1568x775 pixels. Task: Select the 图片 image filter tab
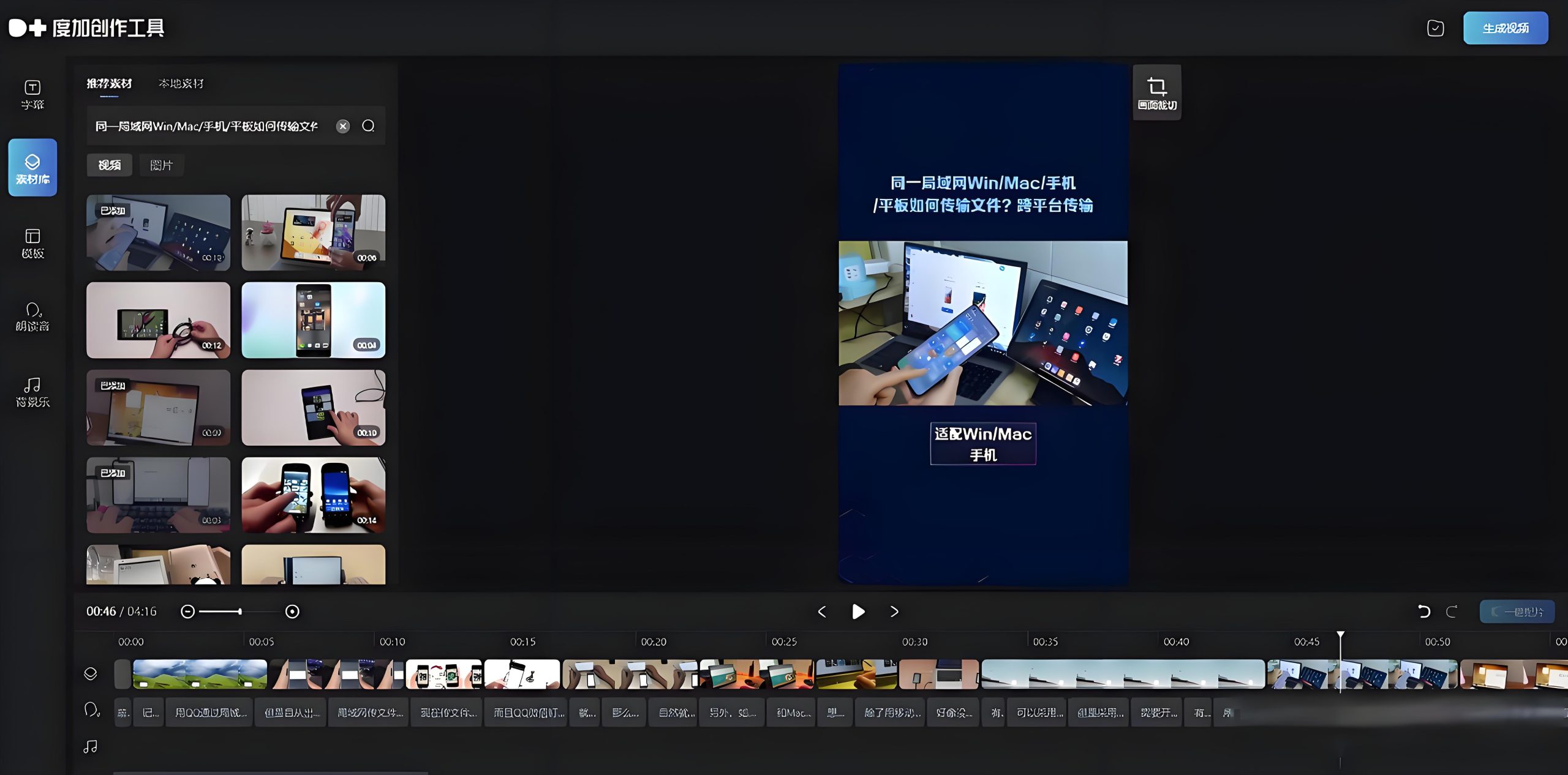pos(162,165)
